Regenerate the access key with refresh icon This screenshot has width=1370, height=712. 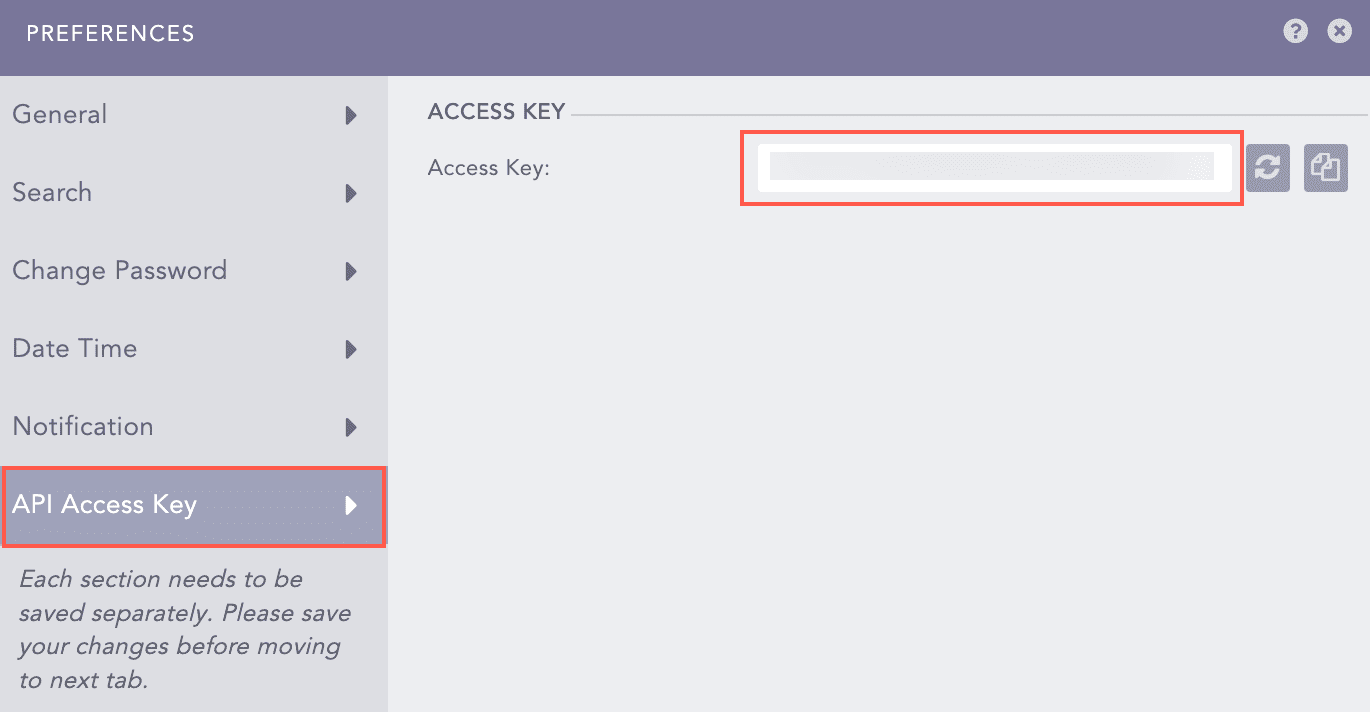(1267, 167)
